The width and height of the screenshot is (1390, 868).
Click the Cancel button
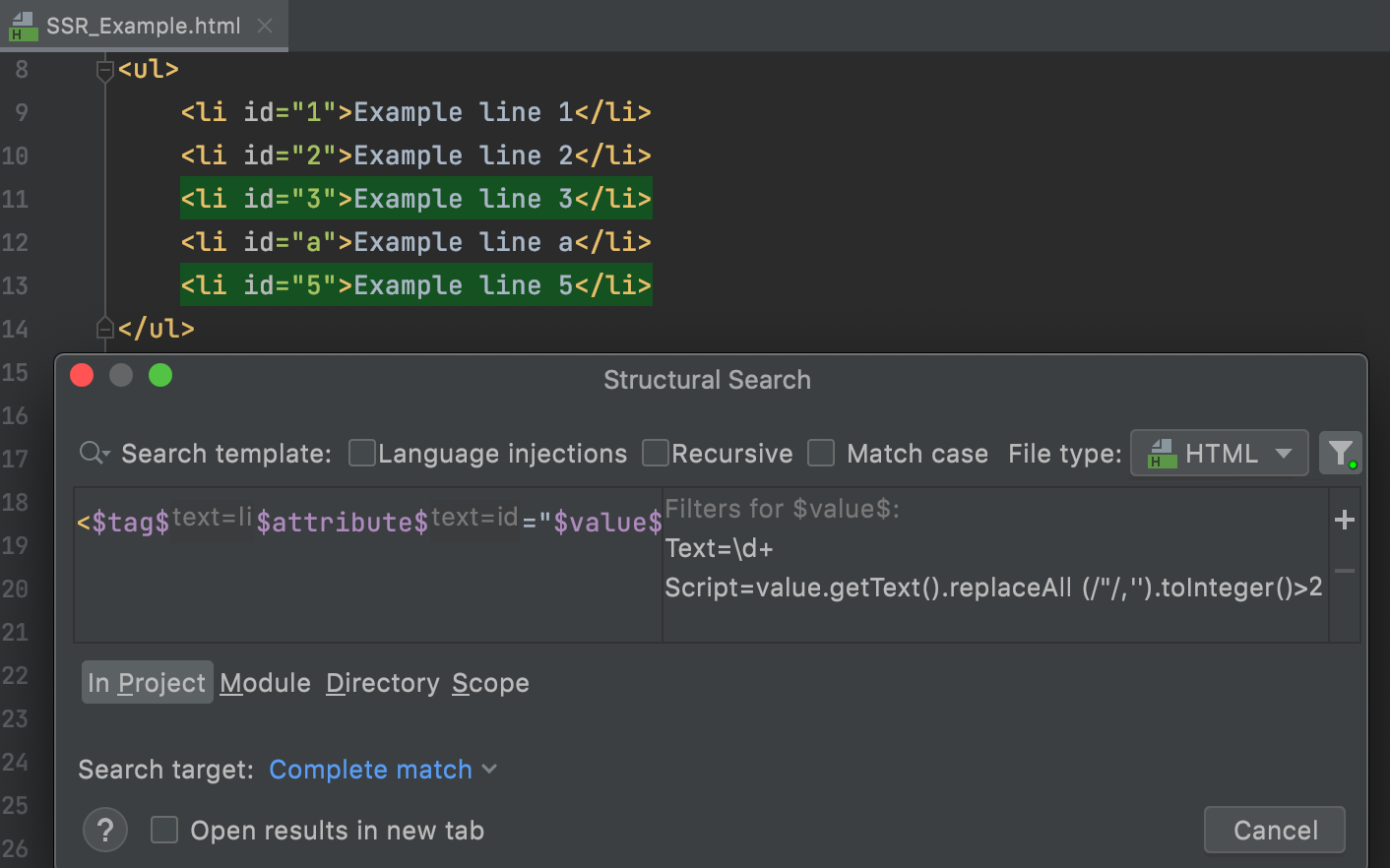tap(1274, 830)
